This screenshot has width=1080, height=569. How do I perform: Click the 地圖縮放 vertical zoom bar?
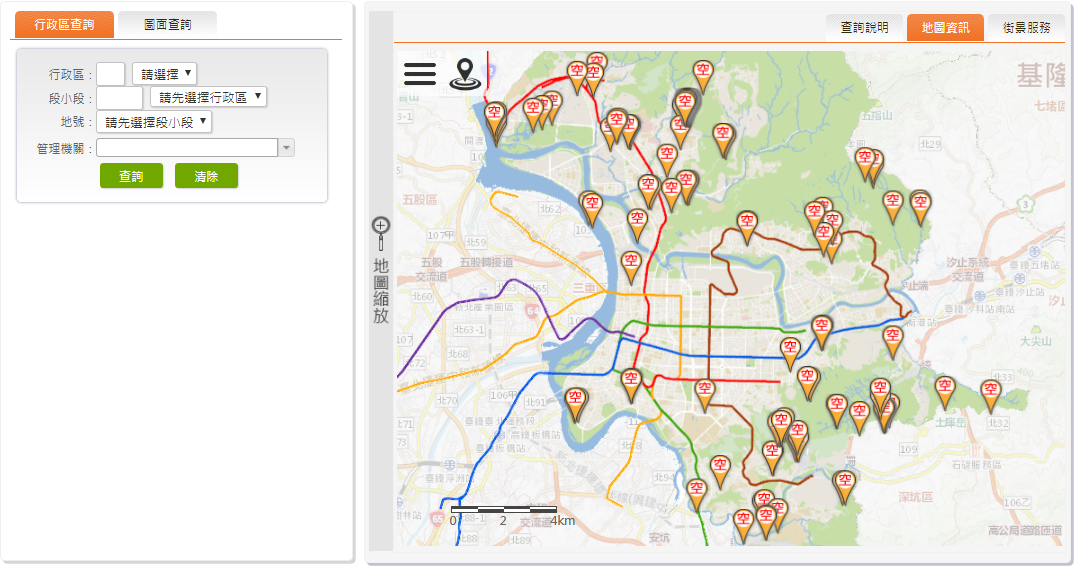coord(381,290)
